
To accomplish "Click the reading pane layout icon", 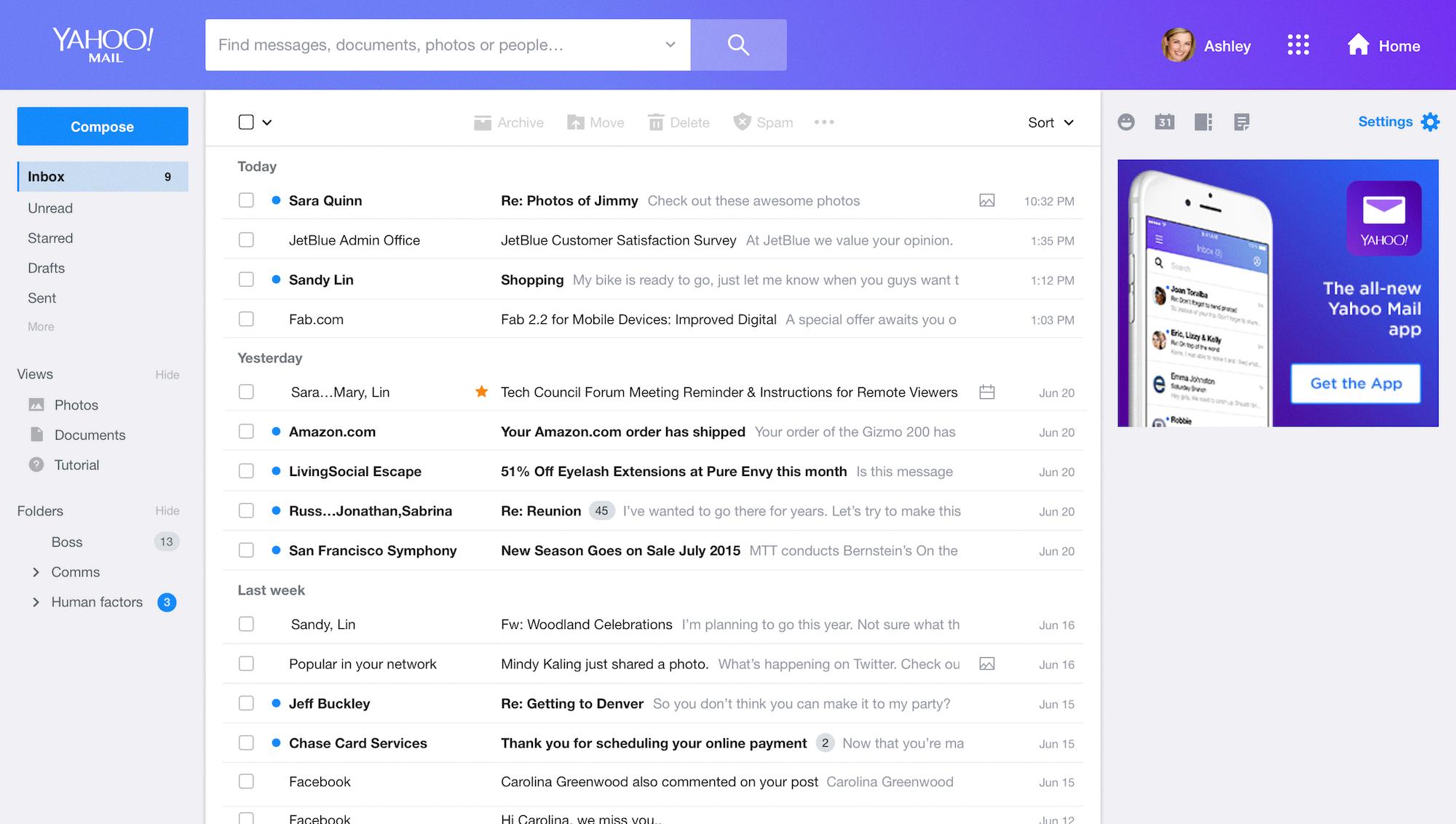I will [1202, 122].
